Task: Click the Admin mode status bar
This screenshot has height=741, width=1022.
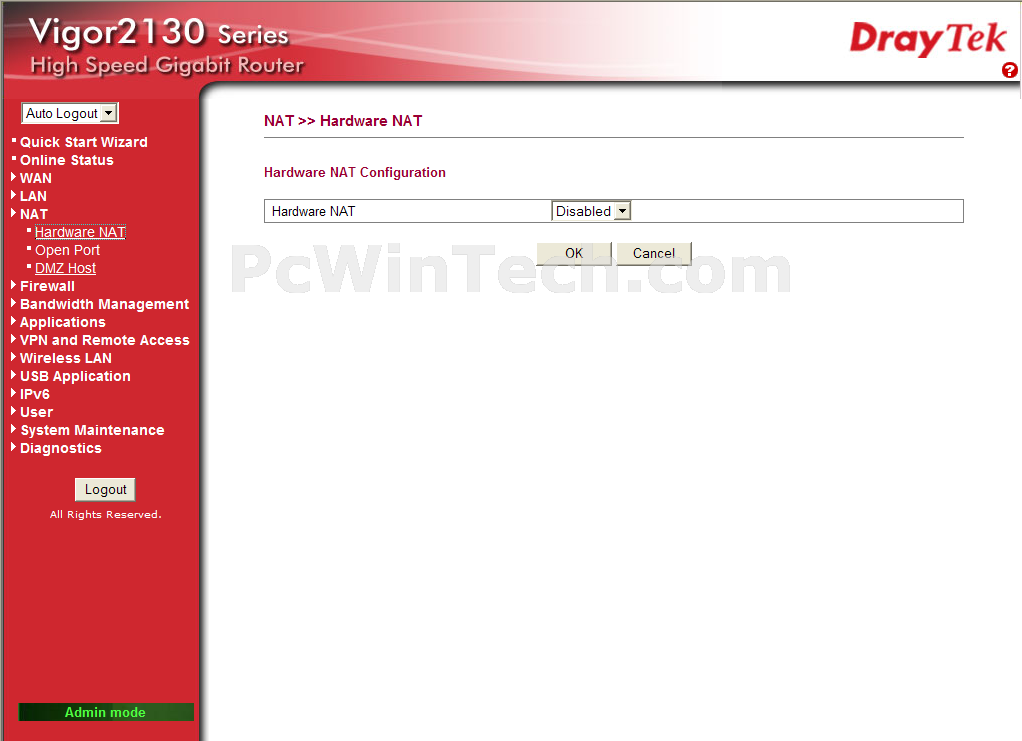Action: click(x=106, y=712)
